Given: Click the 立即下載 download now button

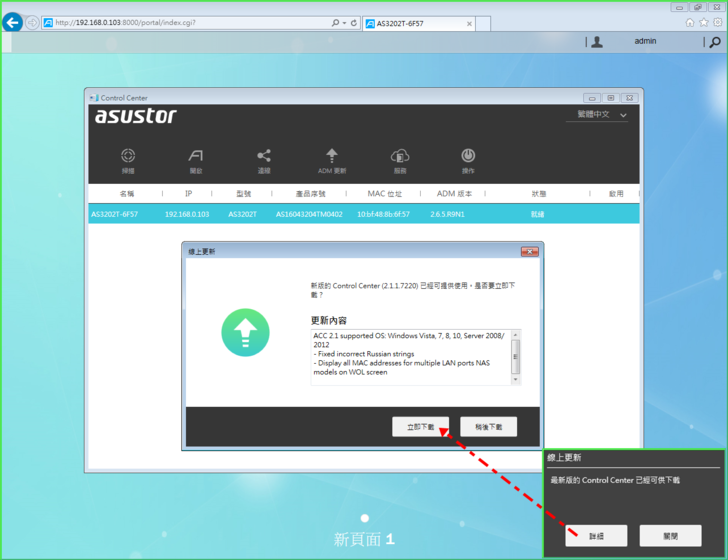Looking at the screenshot, I should click(420, 427).
